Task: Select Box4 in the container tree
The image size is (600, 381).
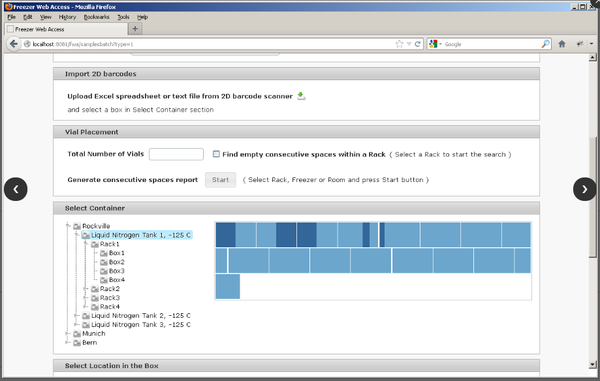Action: [116, 280]
